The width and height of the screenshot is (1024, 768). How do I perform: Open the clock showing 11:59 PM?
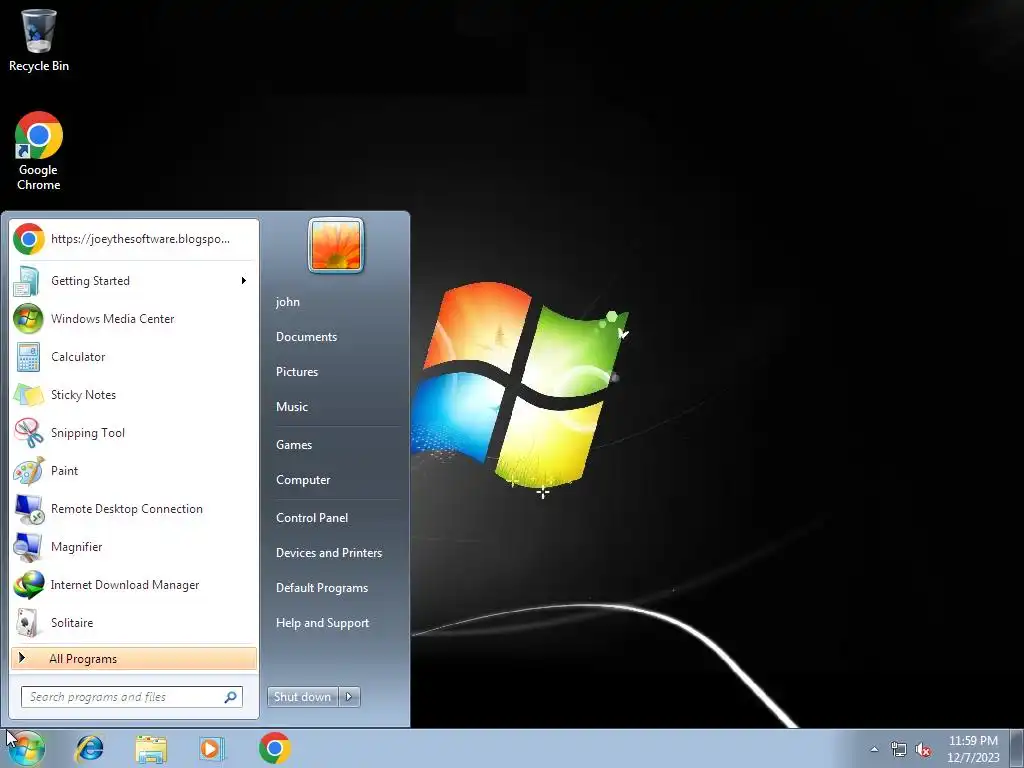tap(973, 741)
